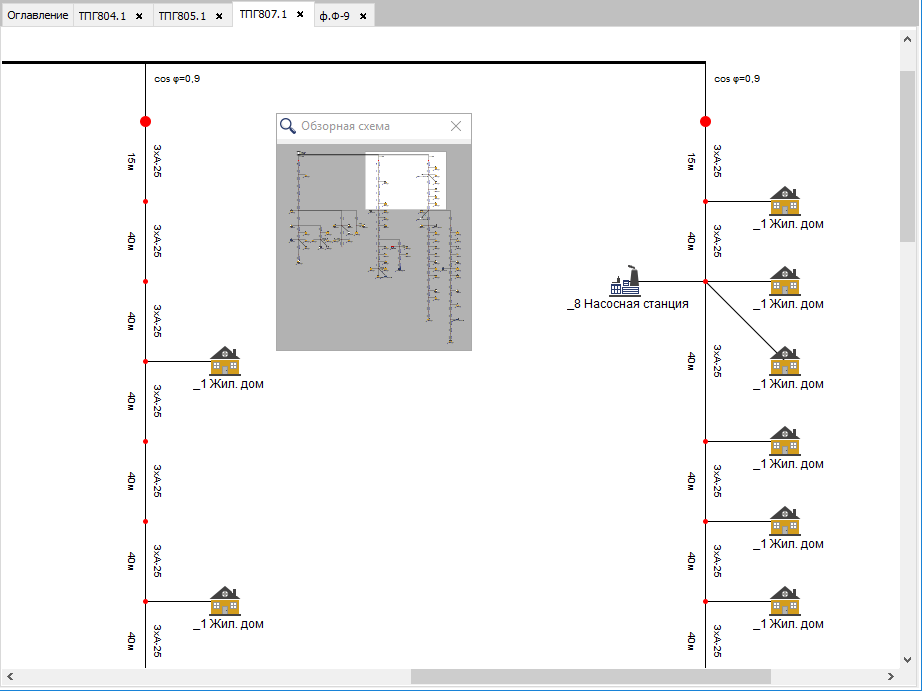Image resolution: width=922 pixels, height=691 pixels.
Task: Click the horizontal scrollbar left arrow
Action: [9, 676]
